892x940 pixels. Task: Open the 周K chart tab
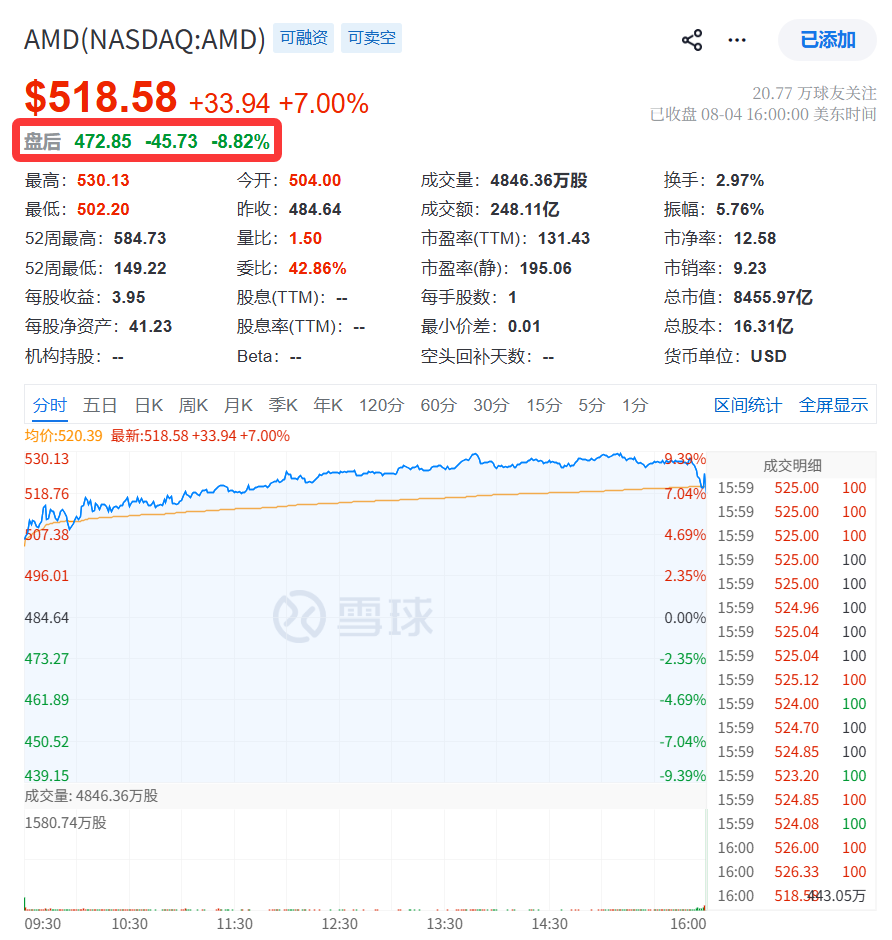(x=193, y=405)
